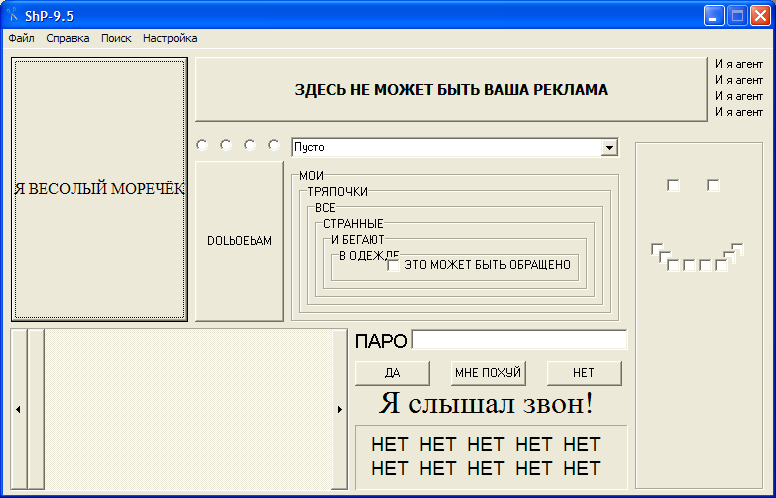
Task: Open the Файл menu
Action: pyautogui.click(x=21, y=38)
